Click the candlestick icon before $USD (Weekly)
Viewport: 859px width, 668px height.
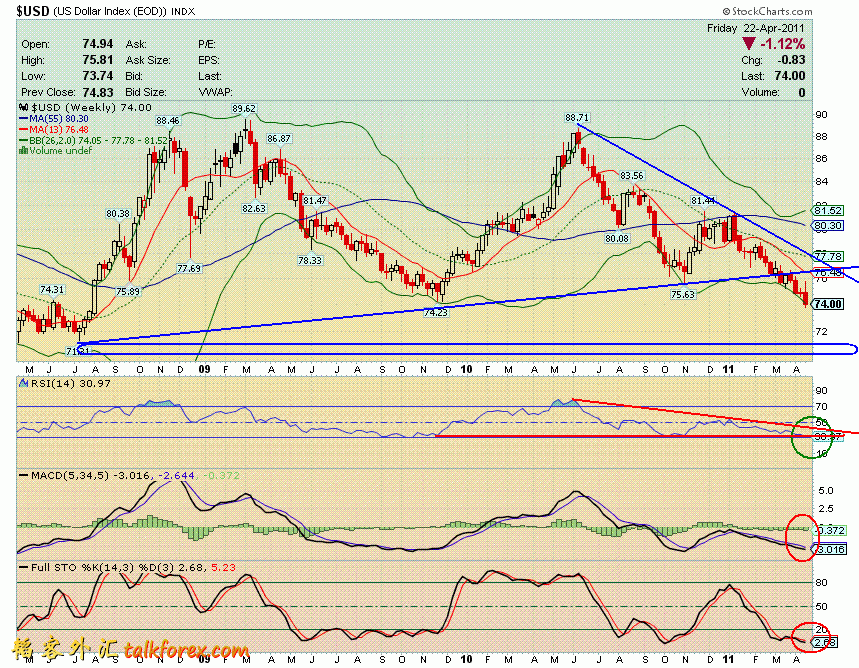(24, 107)
